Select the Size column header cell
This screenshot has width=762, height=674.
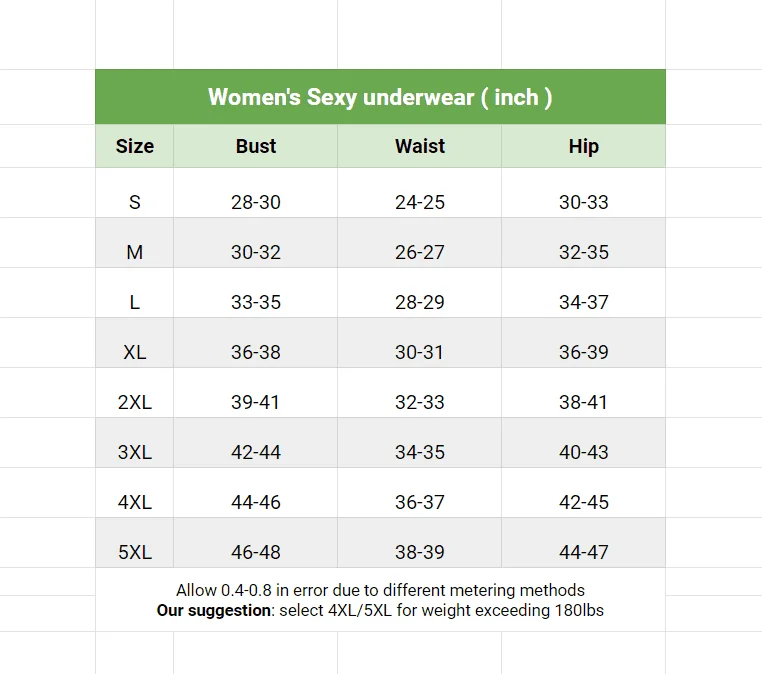click(135, 146)
